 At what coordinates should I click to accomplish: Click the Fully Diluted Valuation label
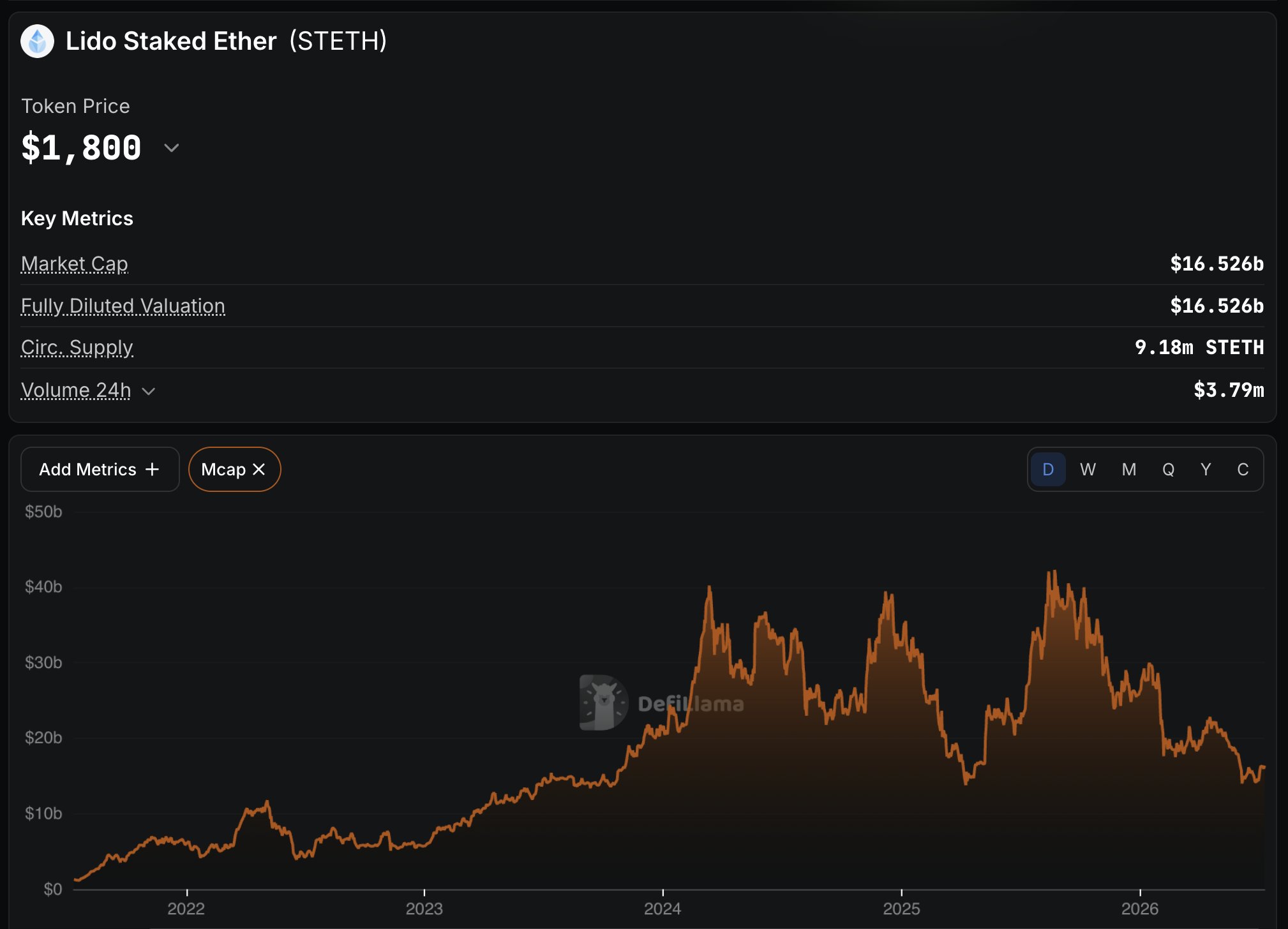123,306
